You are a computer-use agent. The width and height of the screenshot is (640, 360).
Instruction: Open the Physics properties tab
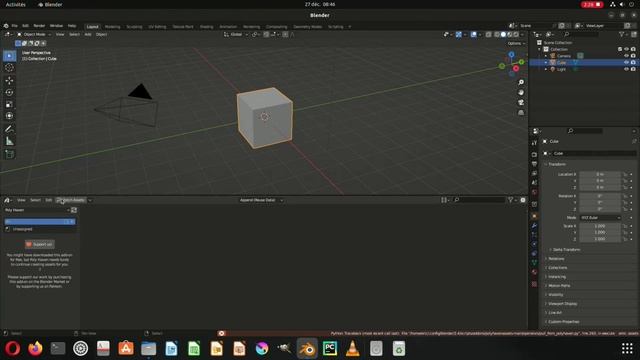click(534, 244)
